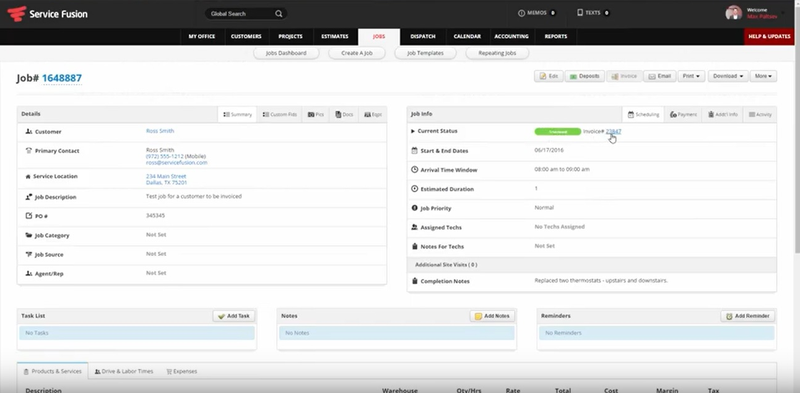This screenshot has width=800, height=393.
Task: Open Projects menu
Action: tap(290, 37)
